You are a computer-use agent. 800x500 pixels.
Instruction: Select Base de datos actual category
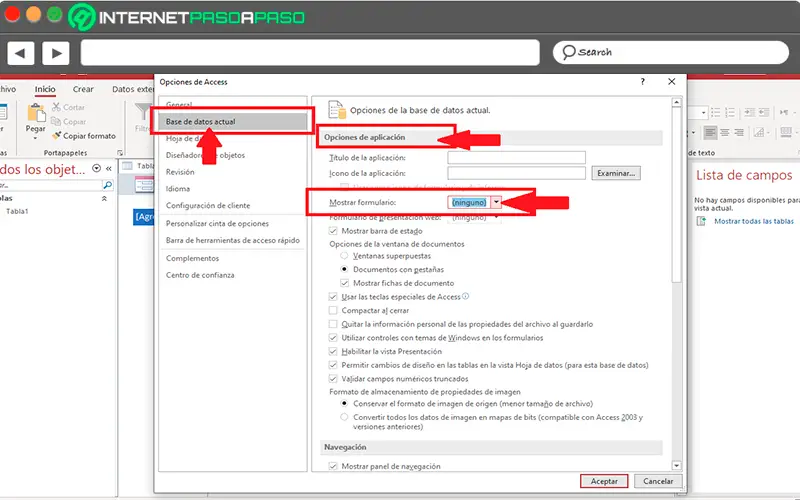[x=233, y=122]
